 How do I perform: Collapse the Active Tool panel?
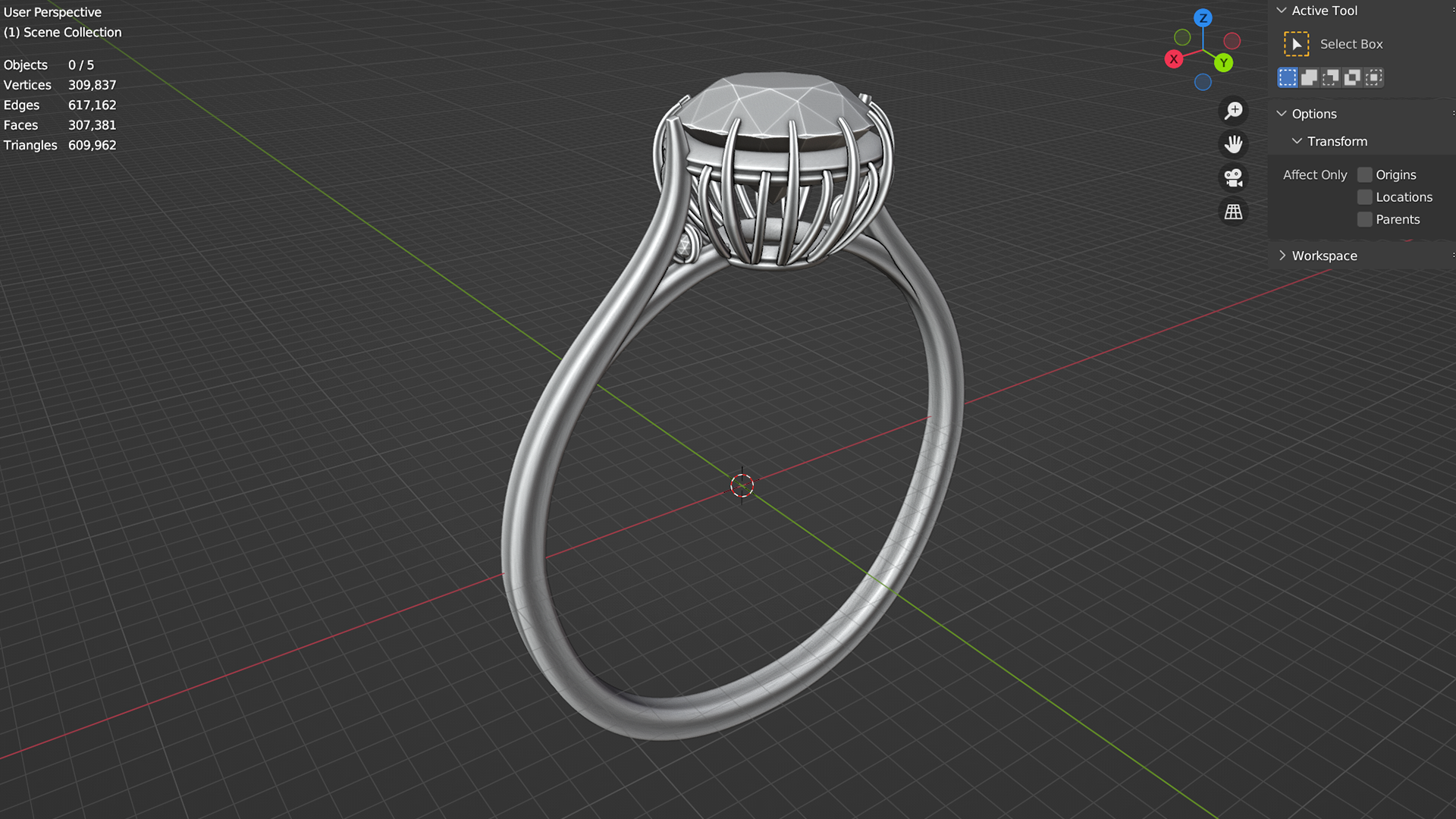(1282, 11)
